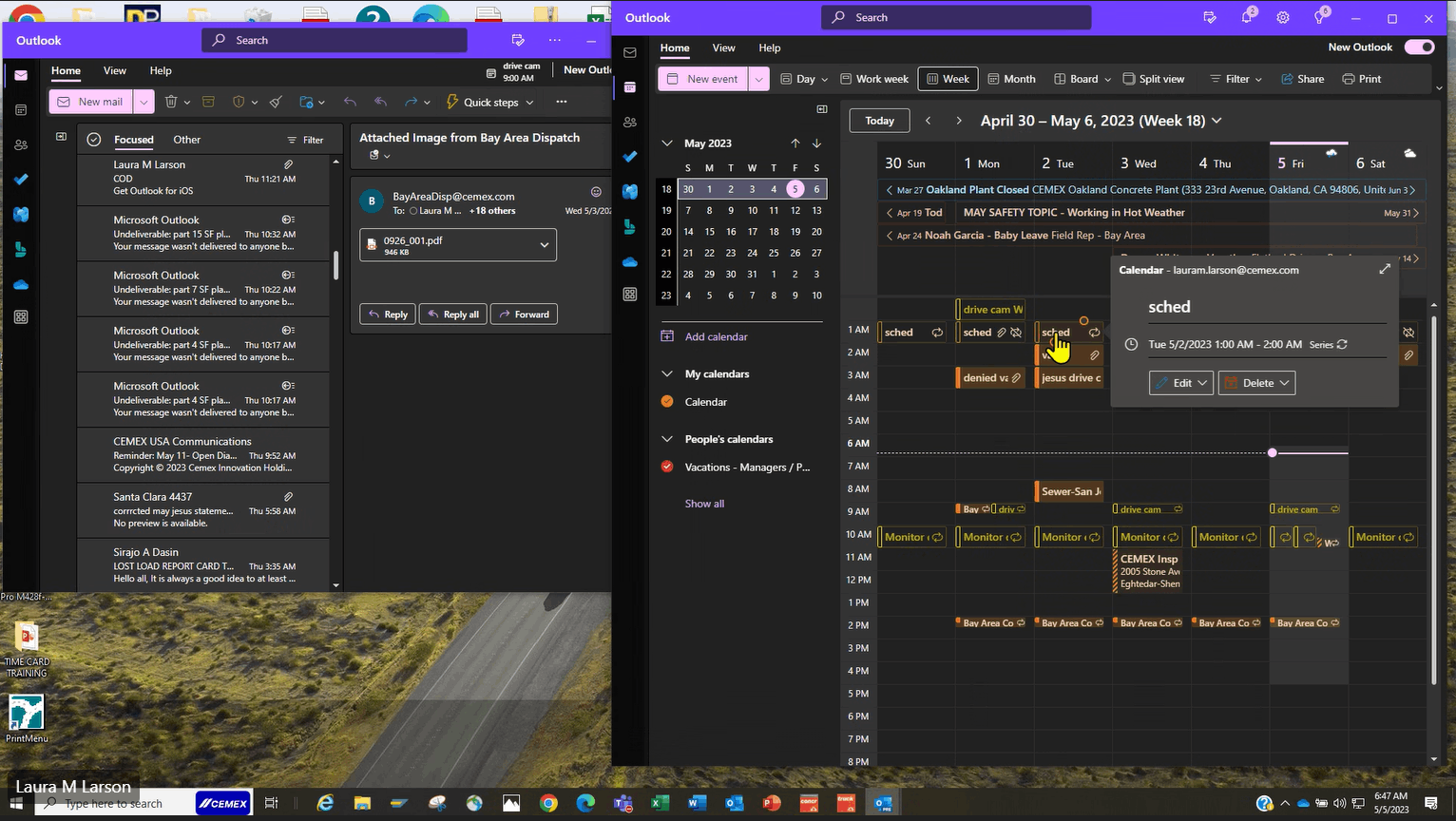This screenshot has height=821, width=1456.
Task: Click Undo arrow in mail window toolbar
Action: pos(350,102)
